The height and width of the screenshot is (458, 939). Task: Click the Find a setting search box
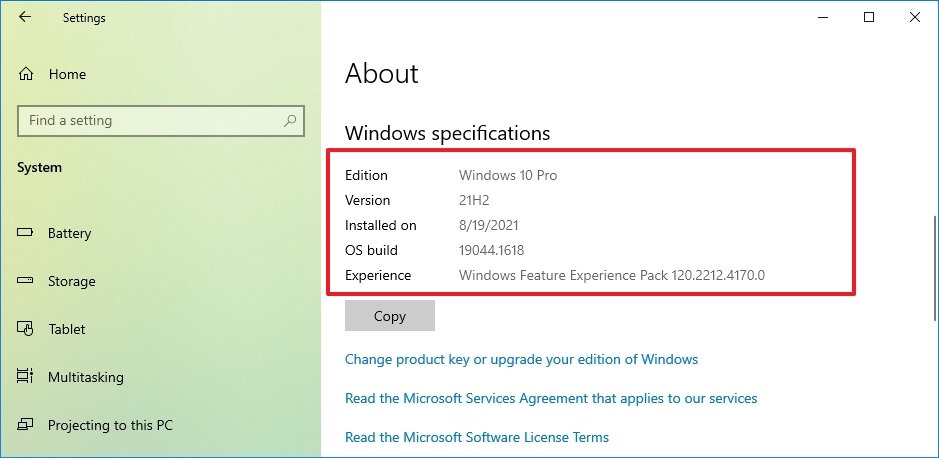(x=150, y=121)
